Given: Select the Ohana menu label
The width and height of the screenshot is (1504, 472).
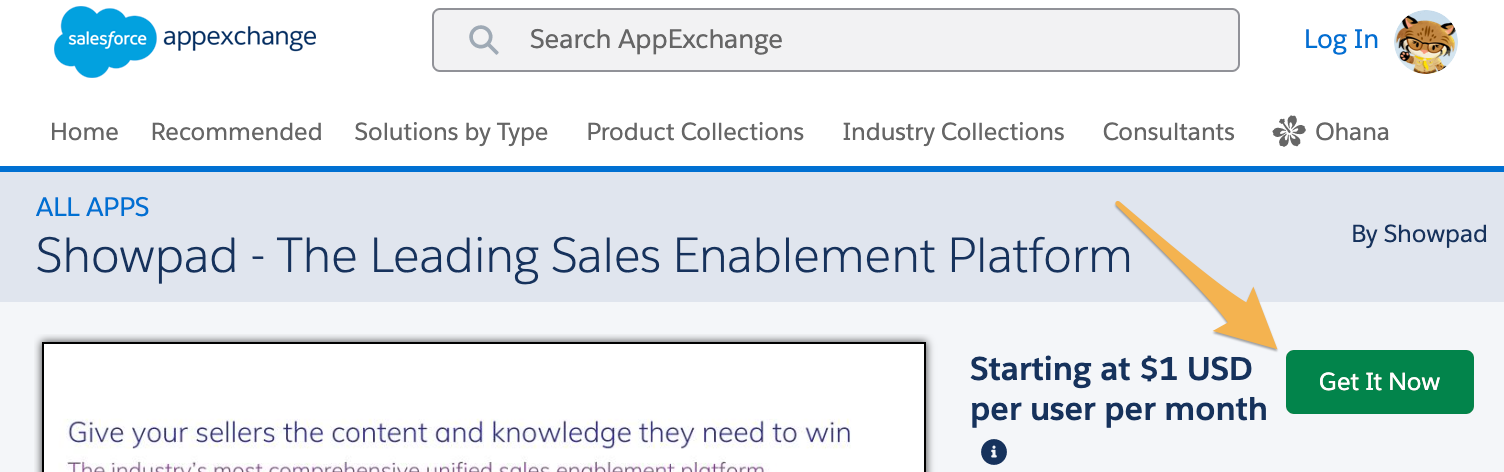Looking at the screenshot, I should point(1352,132).
